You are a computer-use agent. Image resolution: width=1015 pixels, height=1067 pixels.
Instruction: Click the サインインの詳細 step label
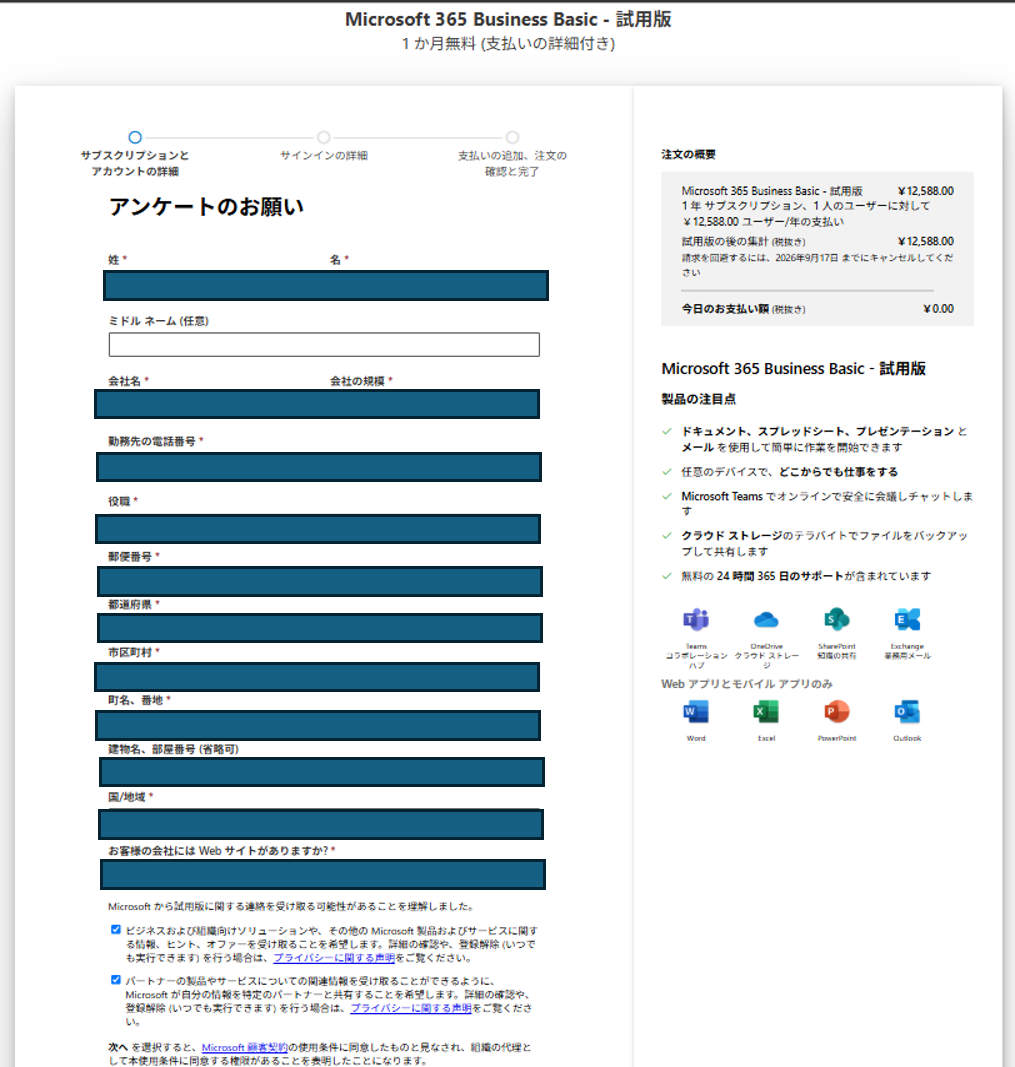pos(324,155)
